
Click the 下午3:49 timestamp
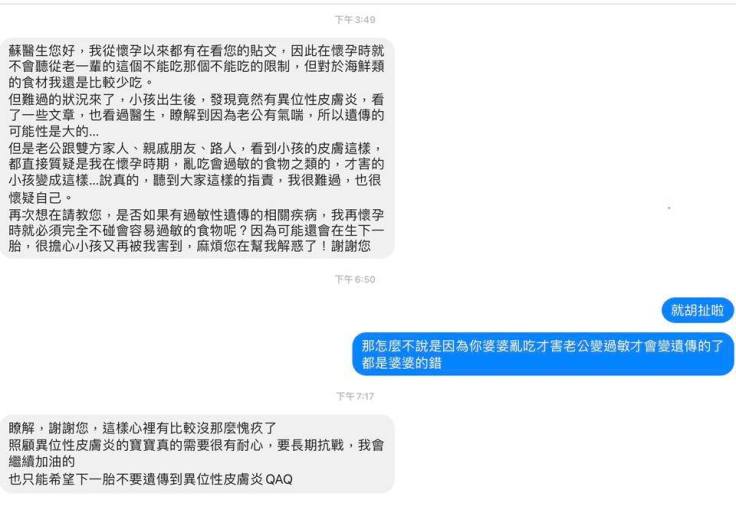pos(355,20)
